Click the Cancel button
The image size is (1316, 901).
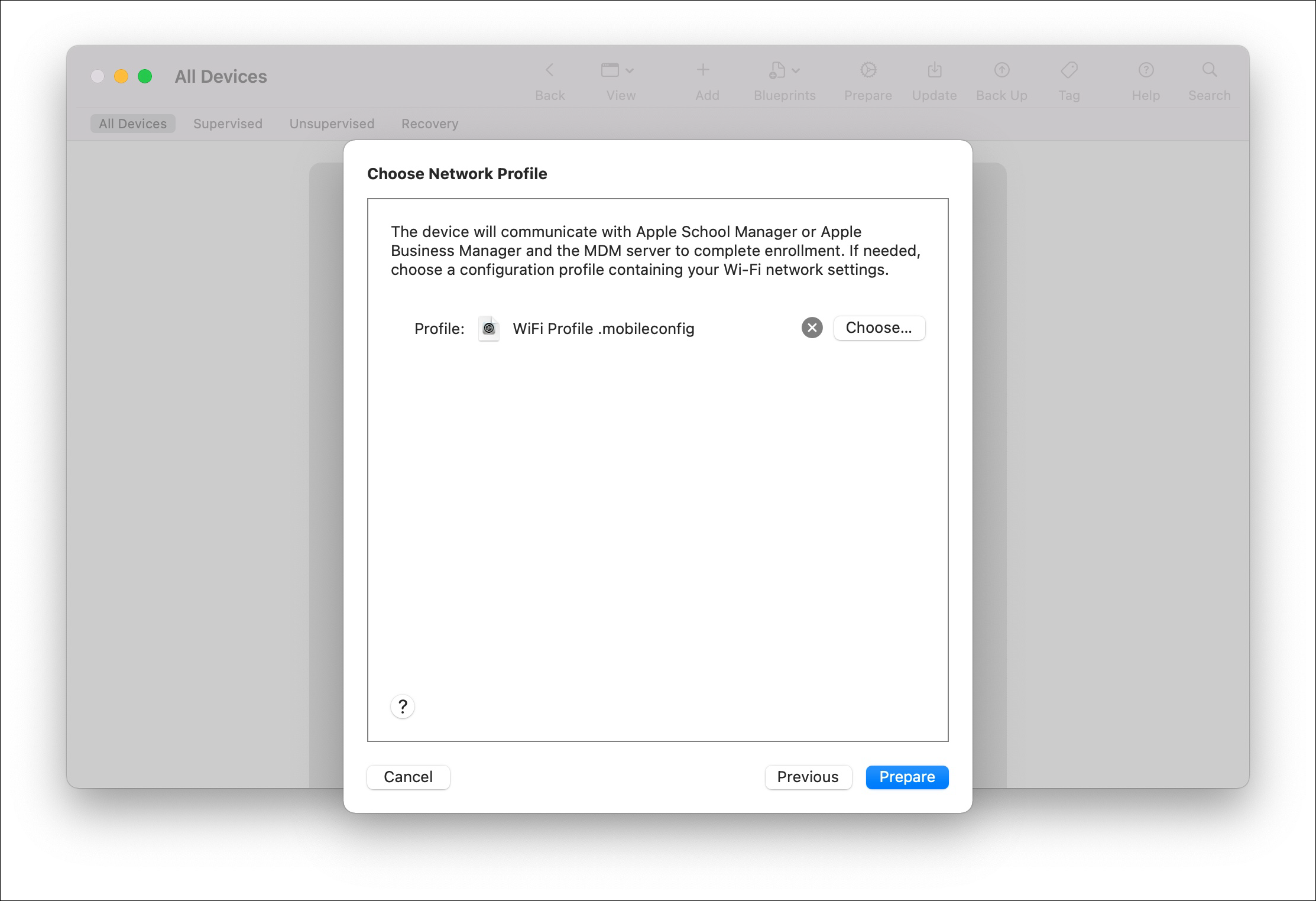click(x=408, y=777)
